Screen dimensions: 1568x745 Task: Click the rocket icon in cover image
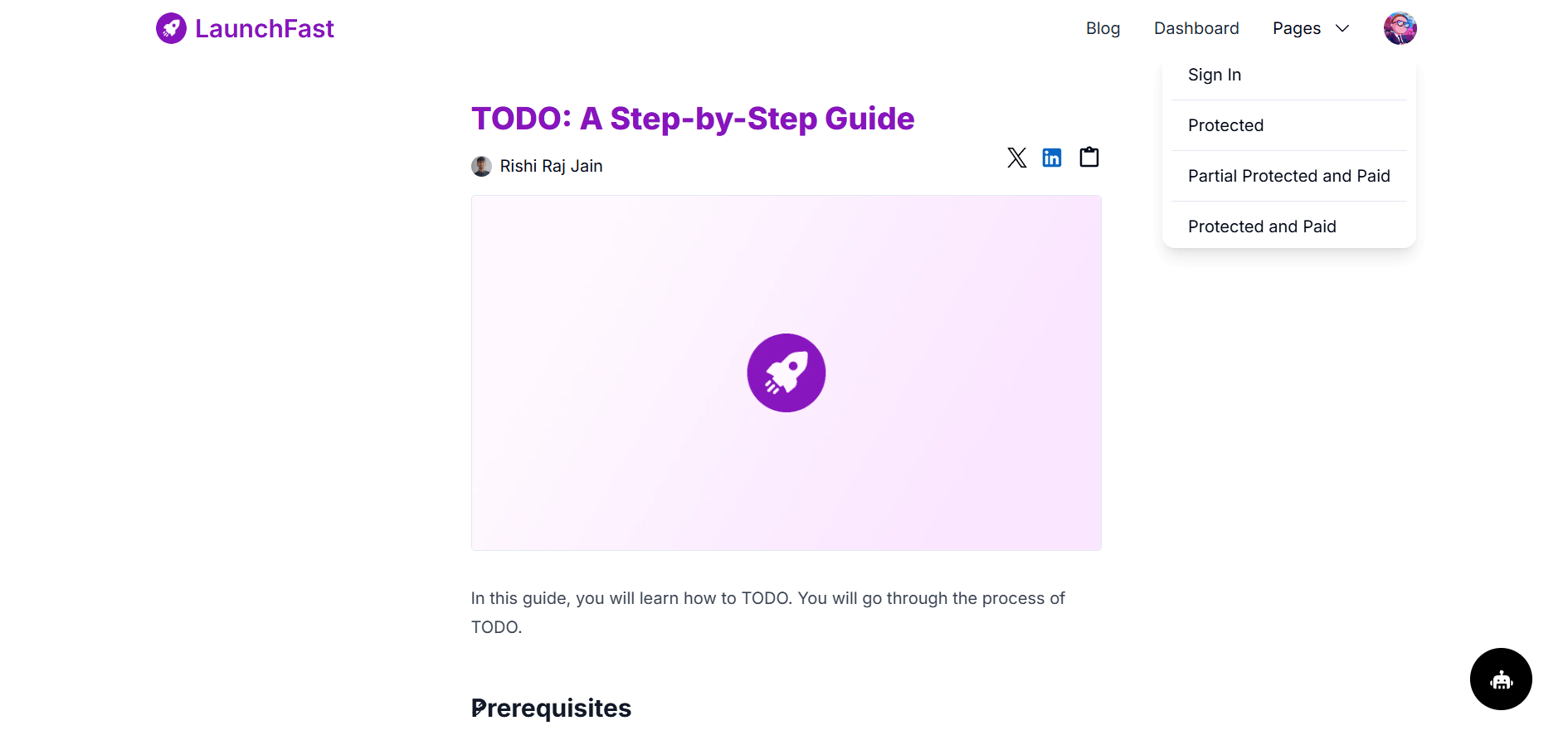coord(786,372)
